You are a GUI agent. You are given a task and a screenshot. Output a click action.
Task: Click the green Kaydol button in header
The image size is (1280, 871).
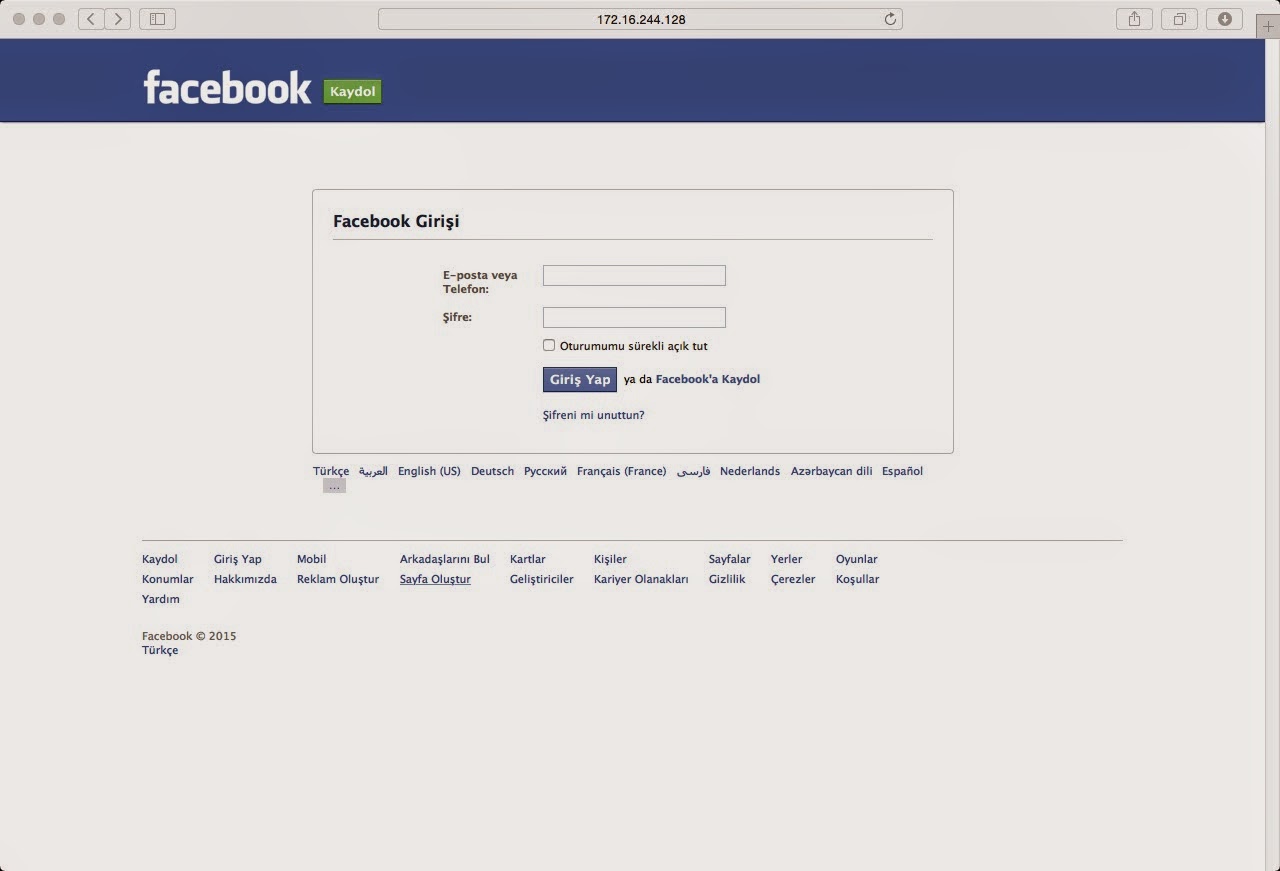(352, 92)
